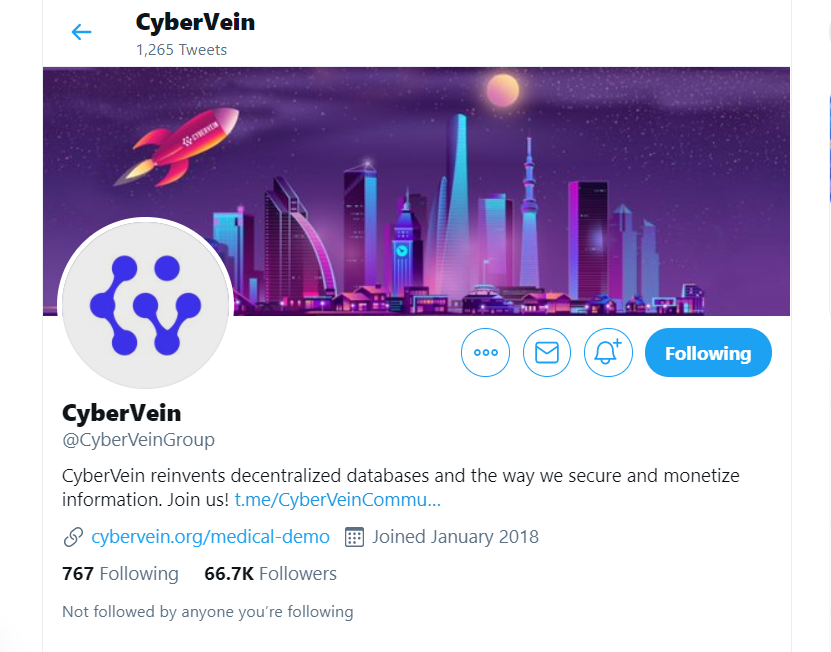The height and width of the screenshot is (652, 831).
Task: Open the 767 Following list
Action: point(120,574)
